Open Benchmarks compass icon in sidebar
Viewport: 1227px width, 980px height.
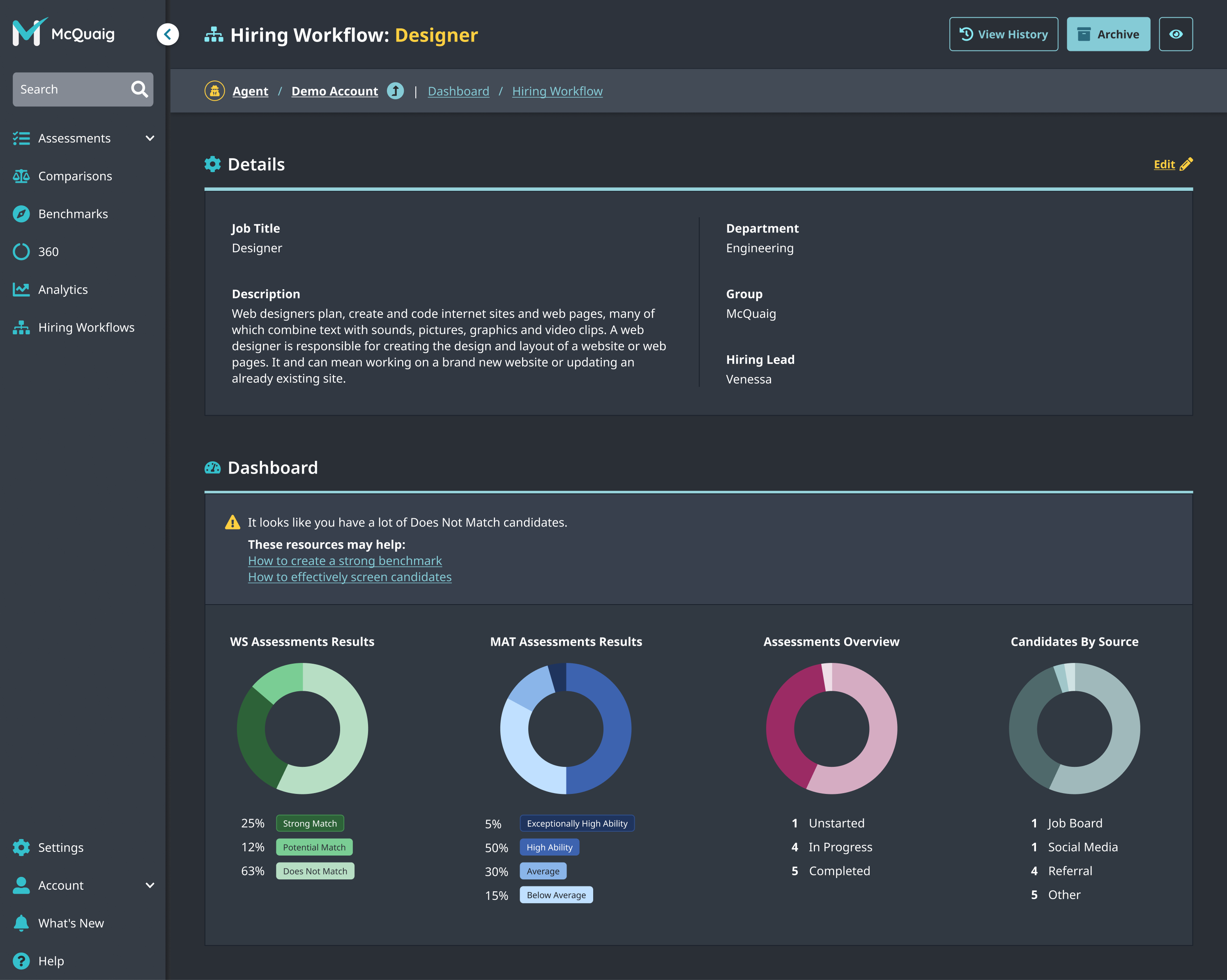pyautogui.click(x=21, y=214)
